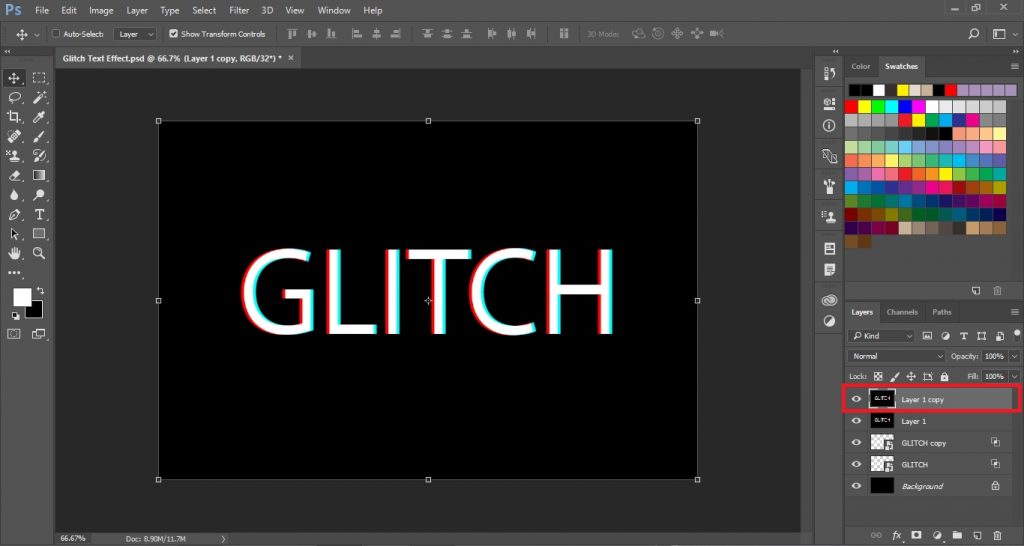The height and width of the screenshot is (546, 1024).
Task: Hide the Background layer
Action: coord(856,486)
